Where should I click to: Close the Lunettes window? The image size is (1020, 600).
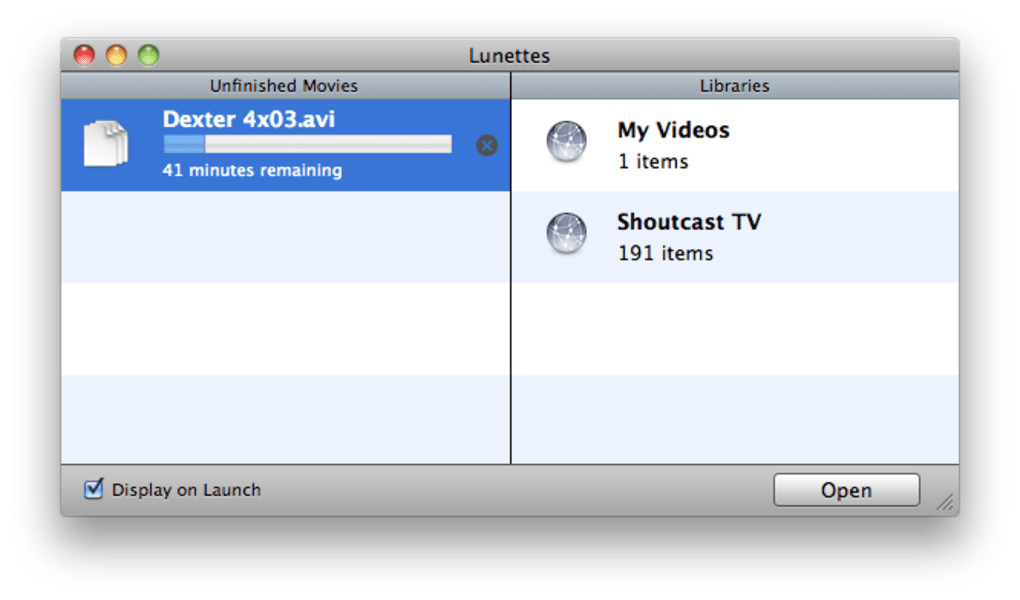coord(85,56)
